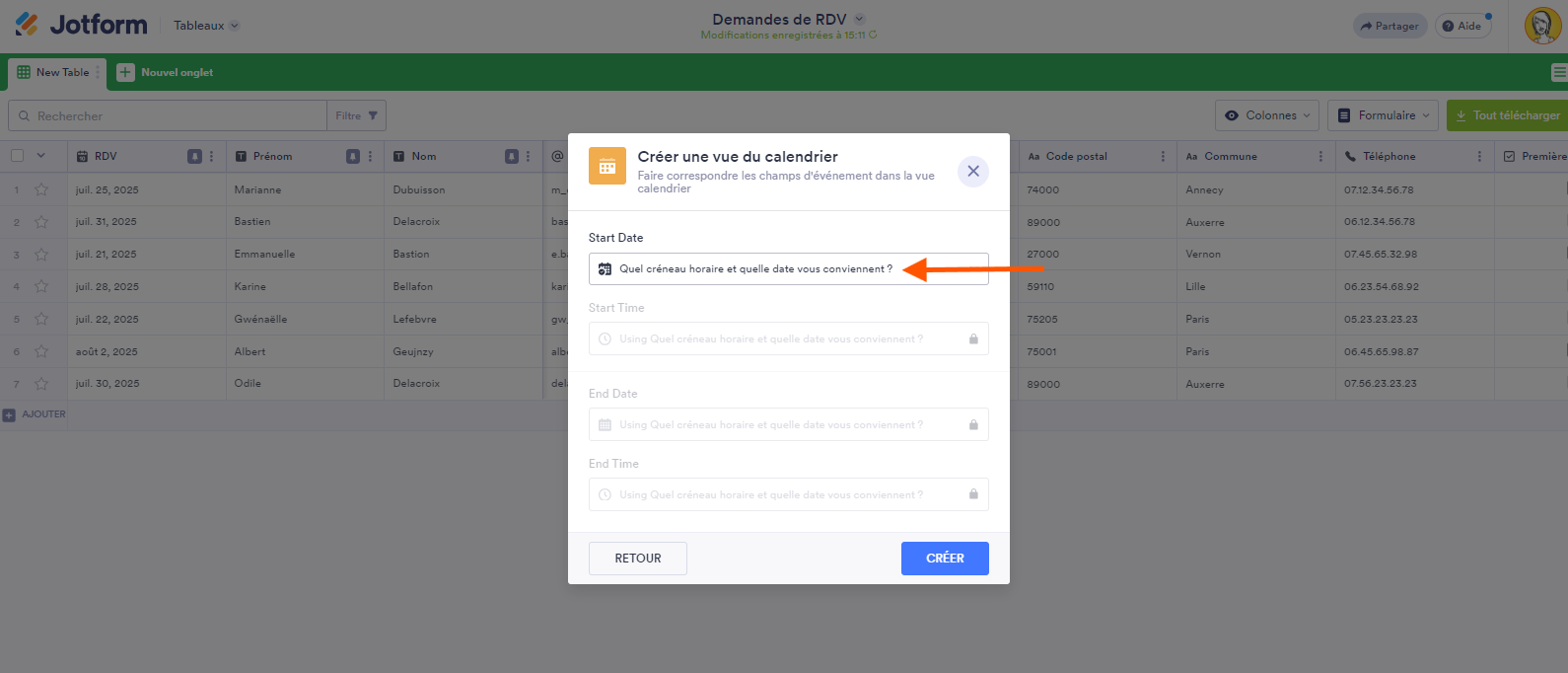Image resolution: width=1568 pixels, height=673 pixels.
Task: Star the Albert row
Action: tap(41, 351)
